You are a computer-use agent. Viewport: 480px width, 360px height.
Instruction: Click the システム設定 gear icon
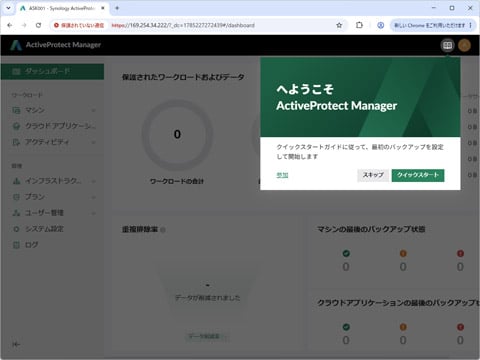[16, 229]
